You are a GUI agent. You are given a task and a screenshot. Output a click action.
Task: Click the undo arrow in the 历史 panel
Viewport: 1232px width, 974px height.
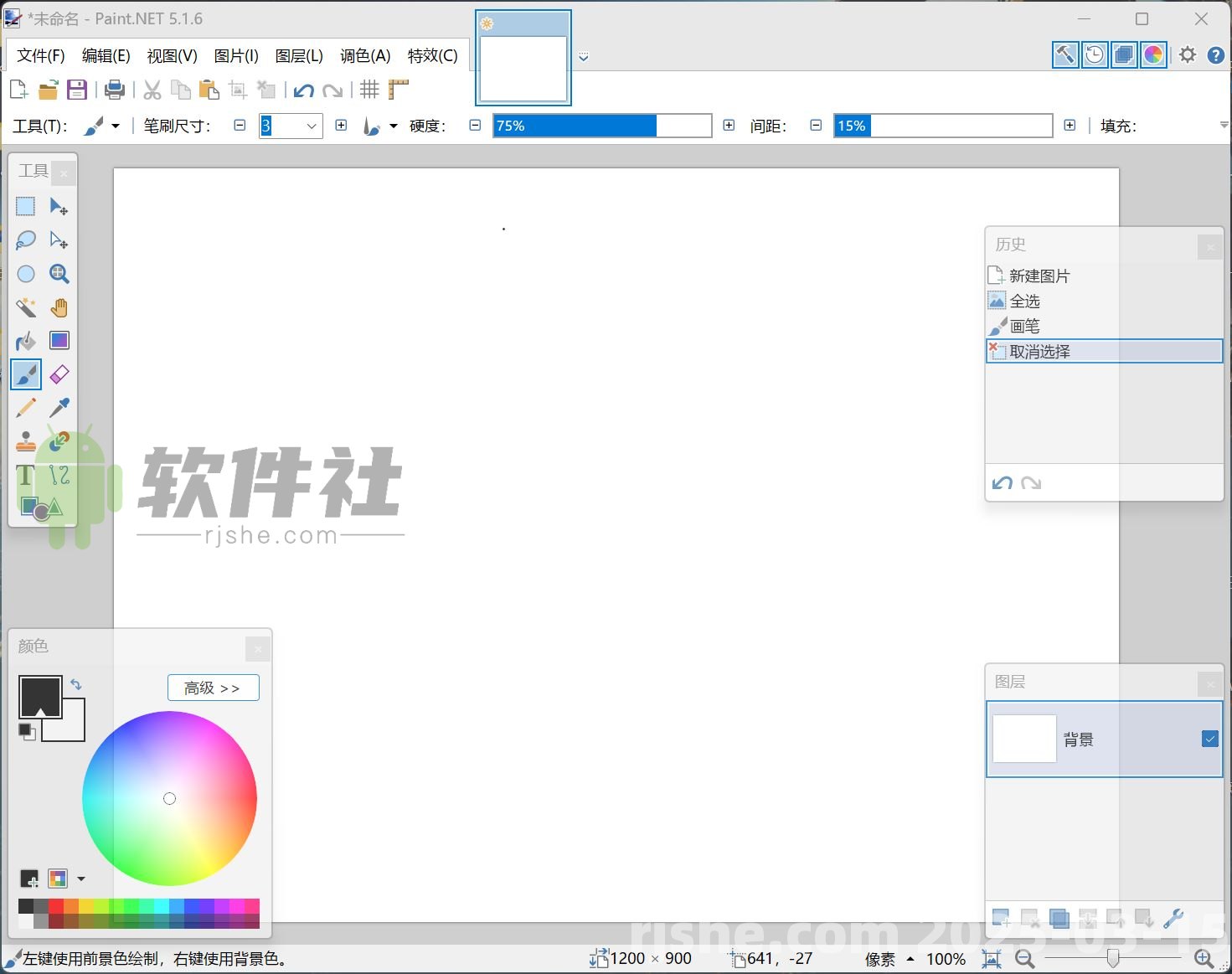(1003, 482)
